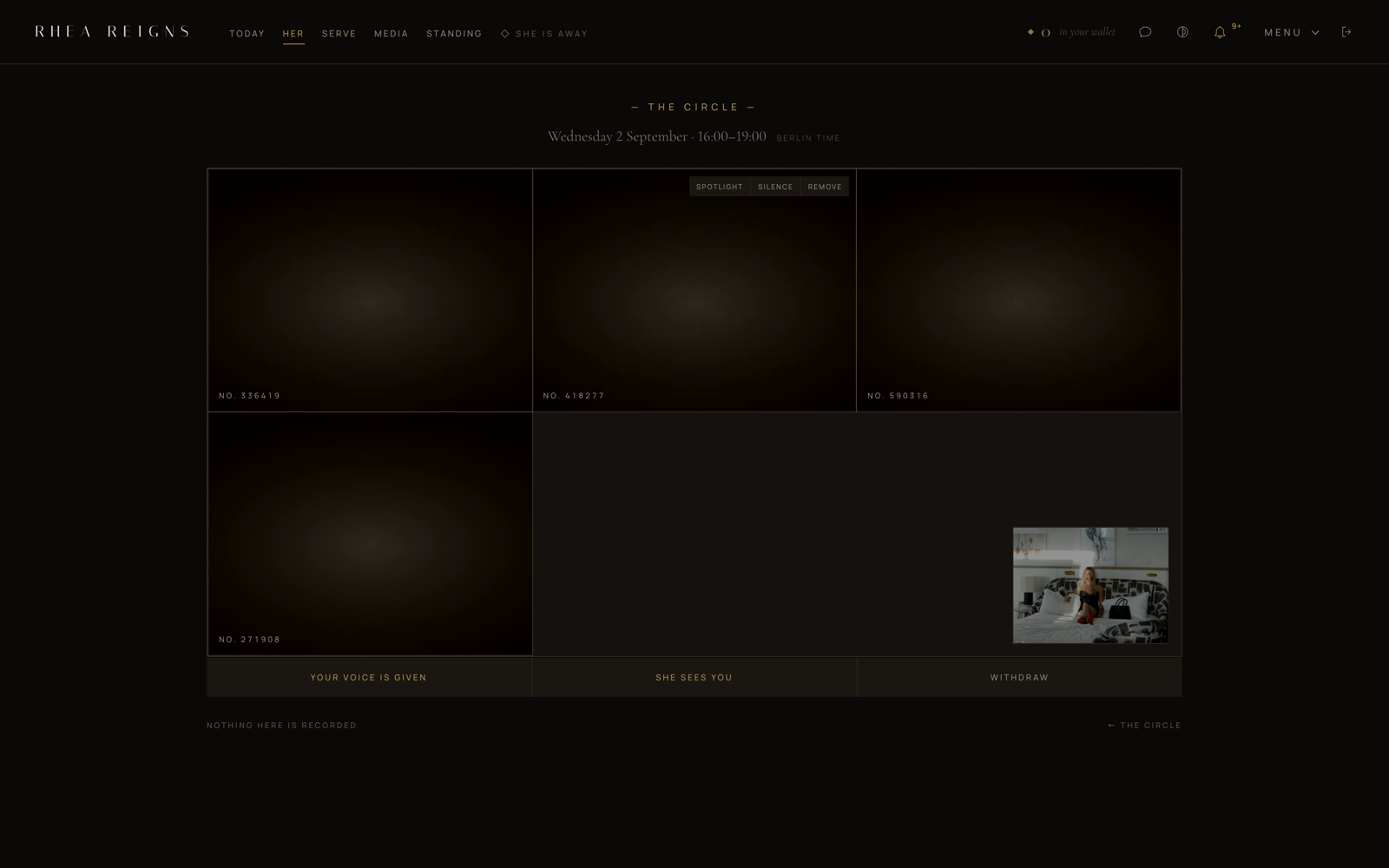Click the SHE IS AWAY status indicator
Image resolution: width=1389 pixels, height=868 pixels.
[x=544, y=34]
